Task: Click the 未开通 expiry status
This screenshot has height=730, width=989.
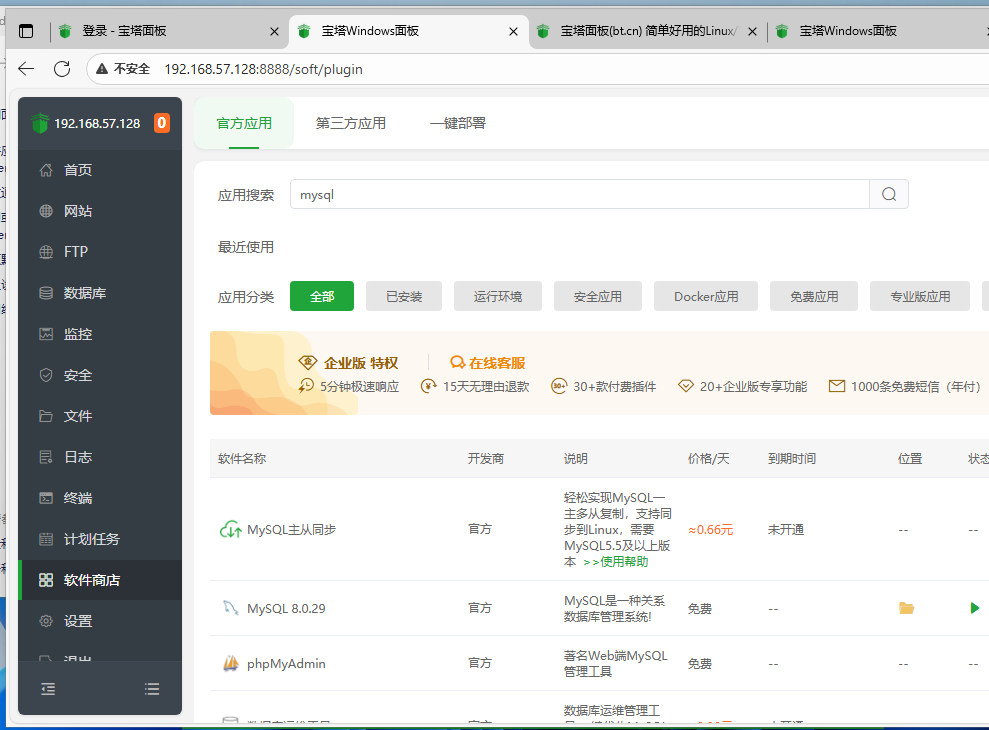Action: 786,529
